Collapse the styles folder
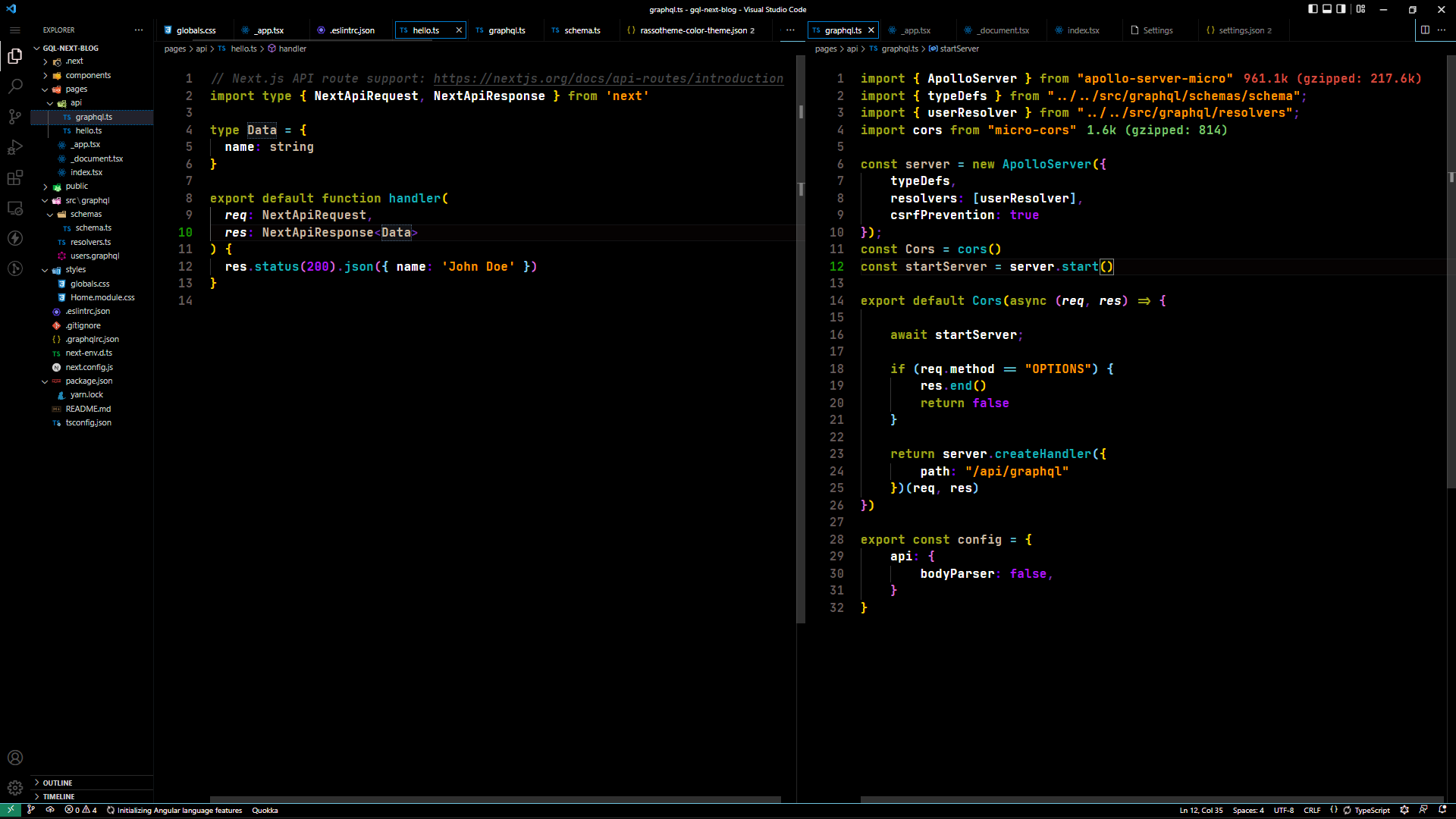This screenshot has width=1456, height=819. point(75,269)
